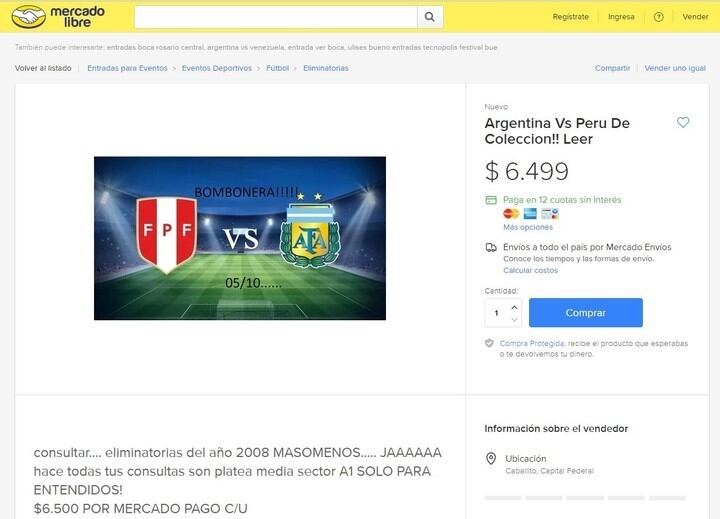Open the Peru vs Argentina product image
This screenshot has height=519, width=720.
240,238
